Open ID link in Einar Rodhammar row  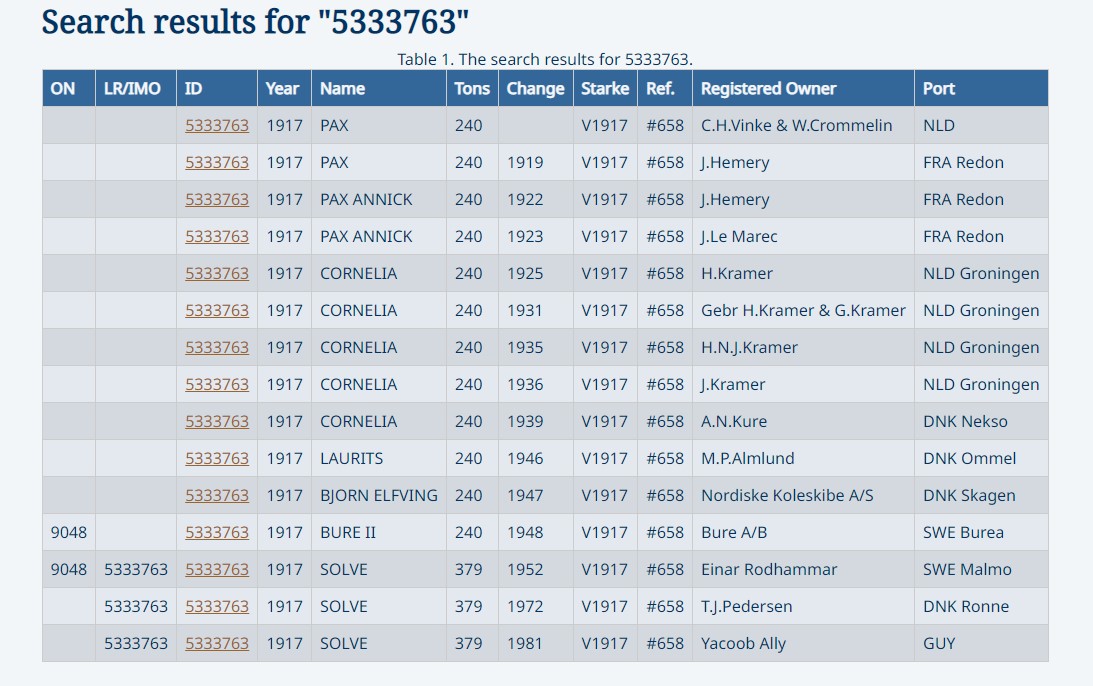217,569
